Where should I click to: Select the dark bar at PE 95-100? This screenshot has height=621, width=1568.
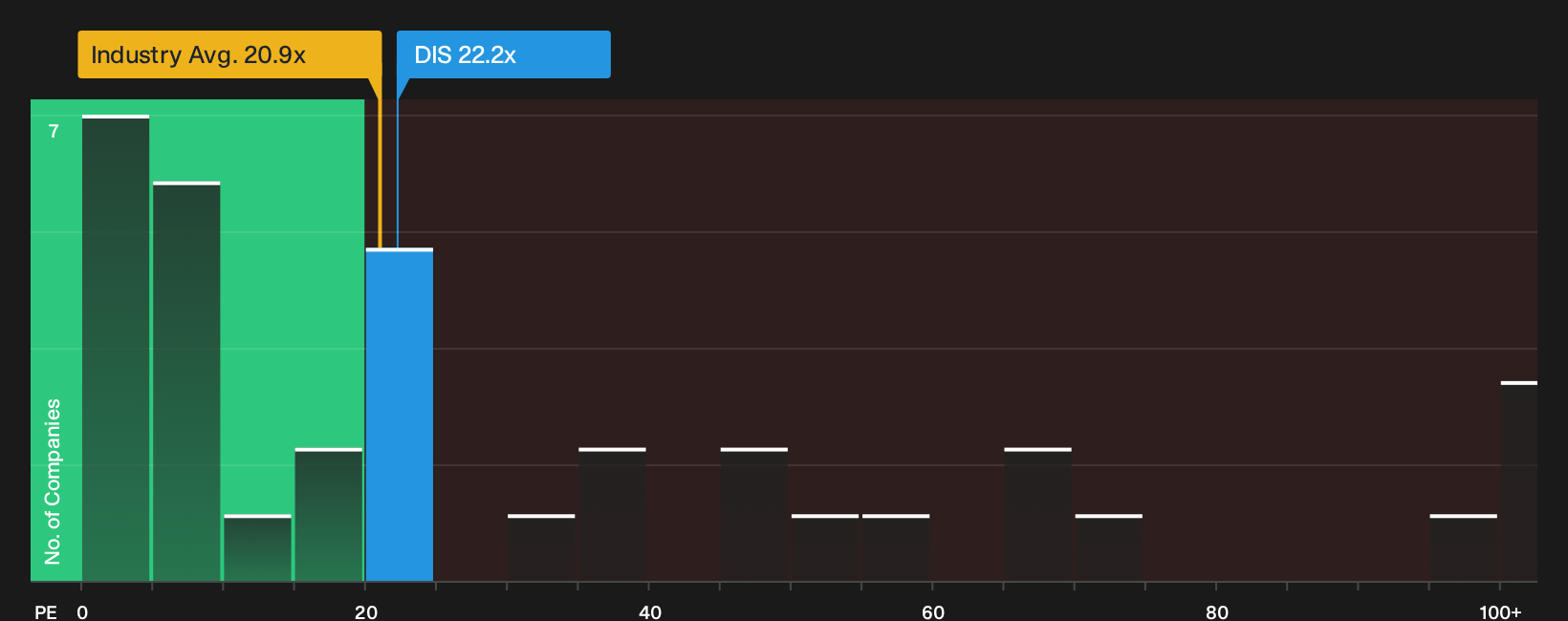(x=1464, y=547)
